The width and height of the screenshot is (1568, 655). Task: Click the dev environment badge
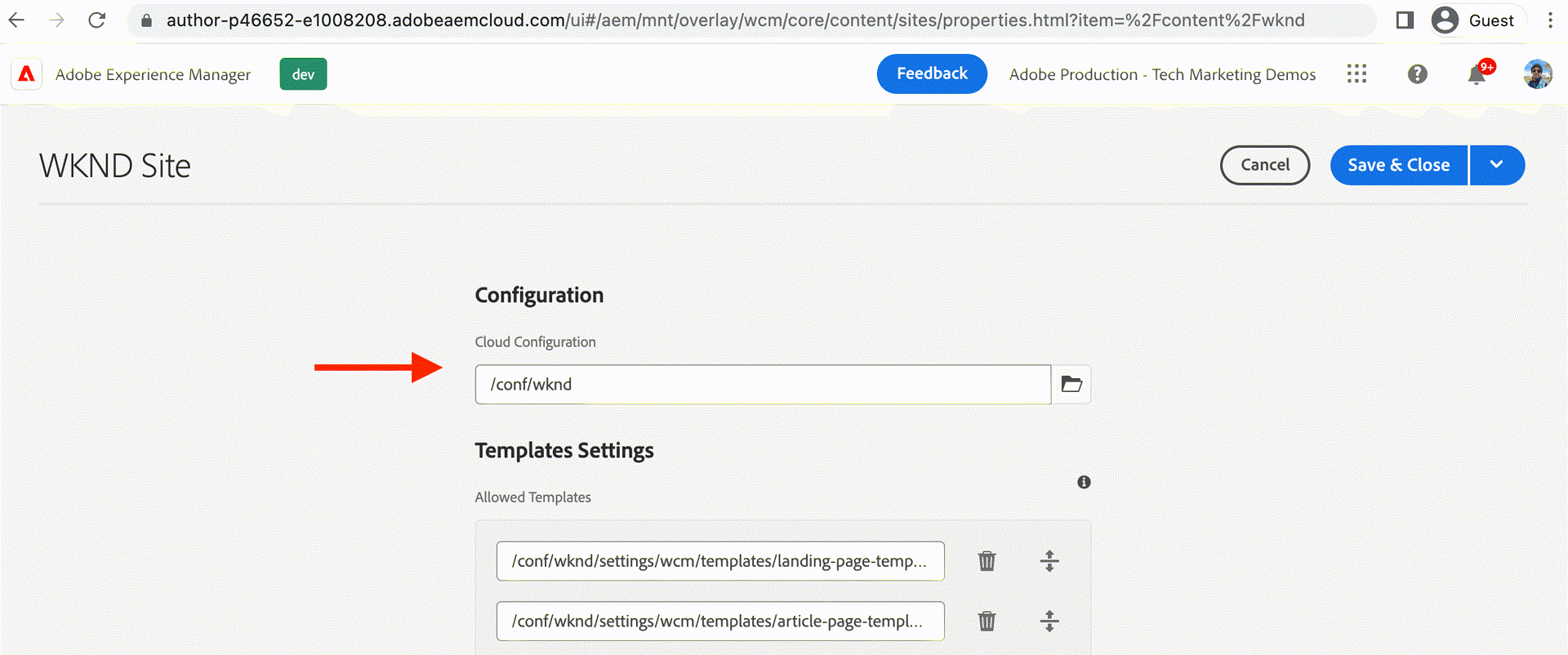click(303, 74)
